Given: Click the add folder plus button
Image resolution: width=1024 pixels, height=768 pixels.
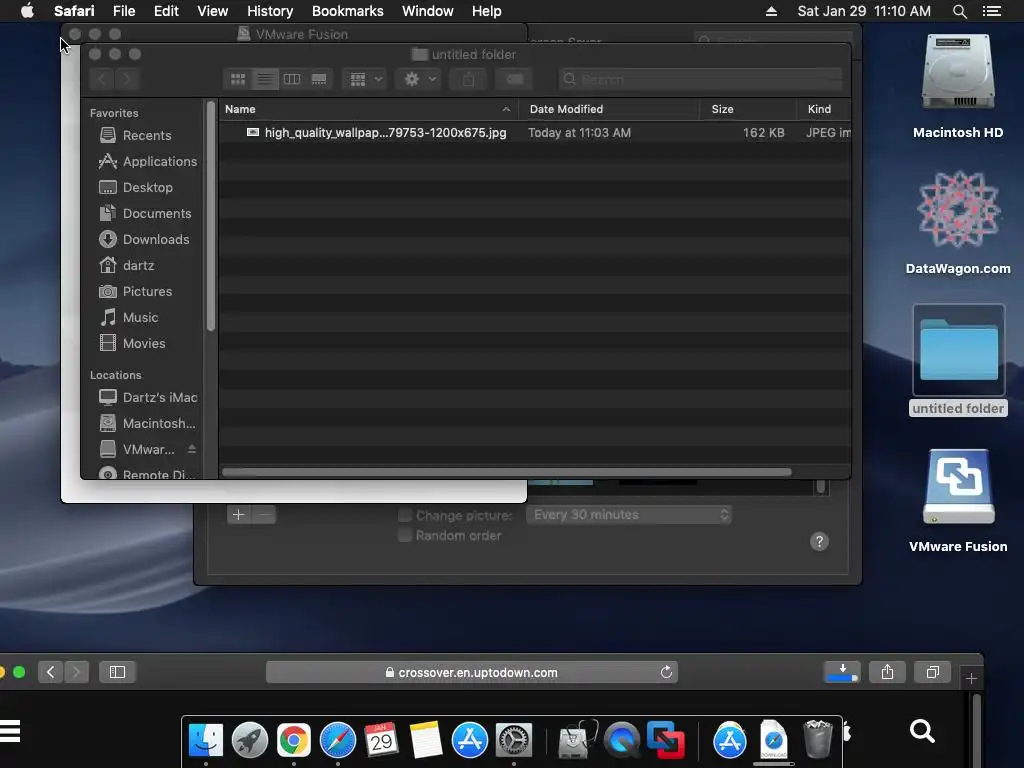Looking at the screenshot, I should [238, 515].
